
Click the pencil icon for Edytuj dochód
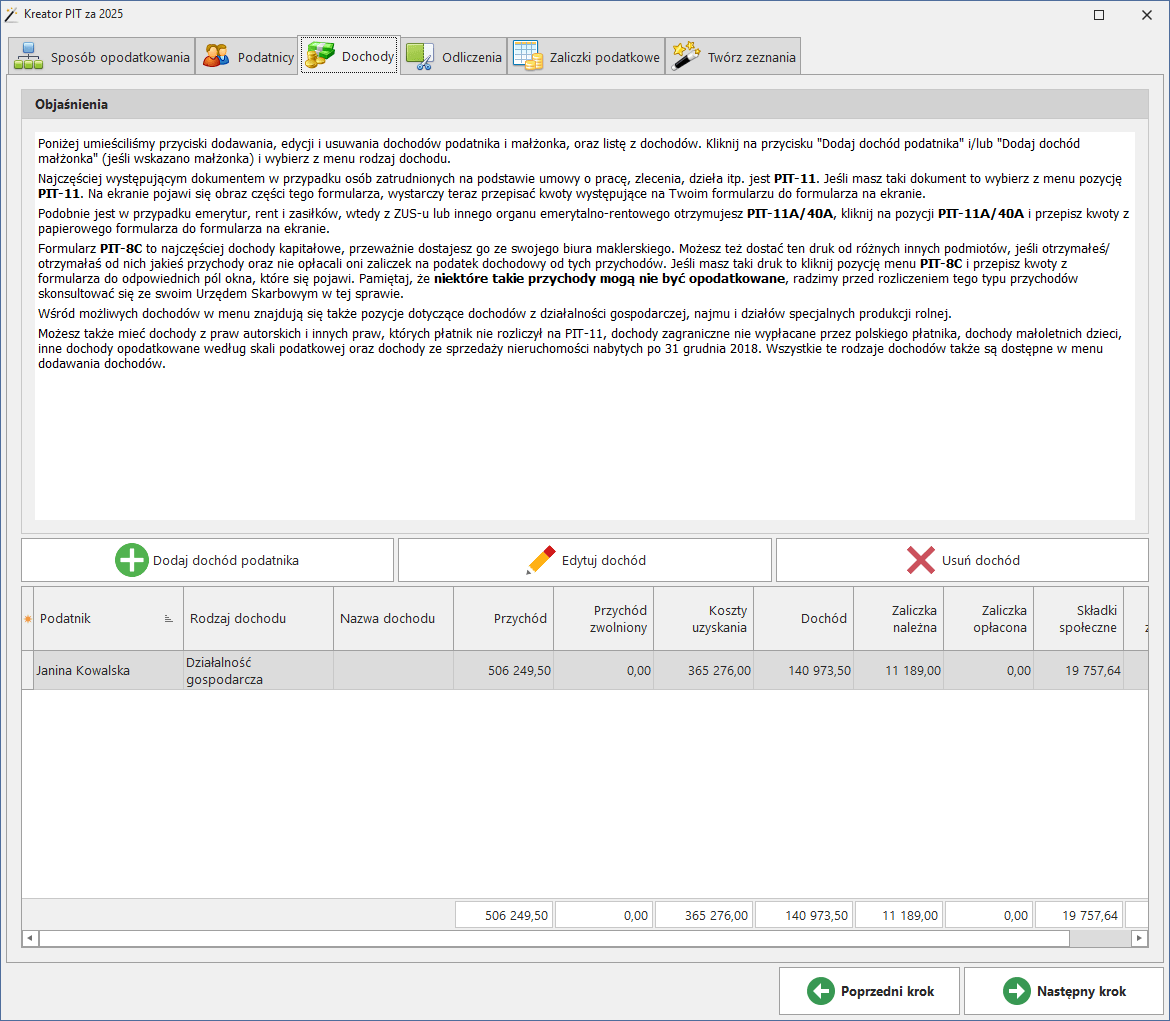[541, 560]
